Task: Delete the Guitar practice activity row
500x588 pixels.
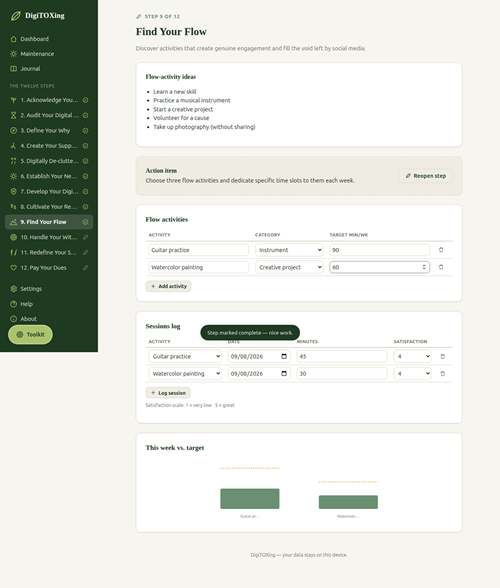Action: pos(441,250)
